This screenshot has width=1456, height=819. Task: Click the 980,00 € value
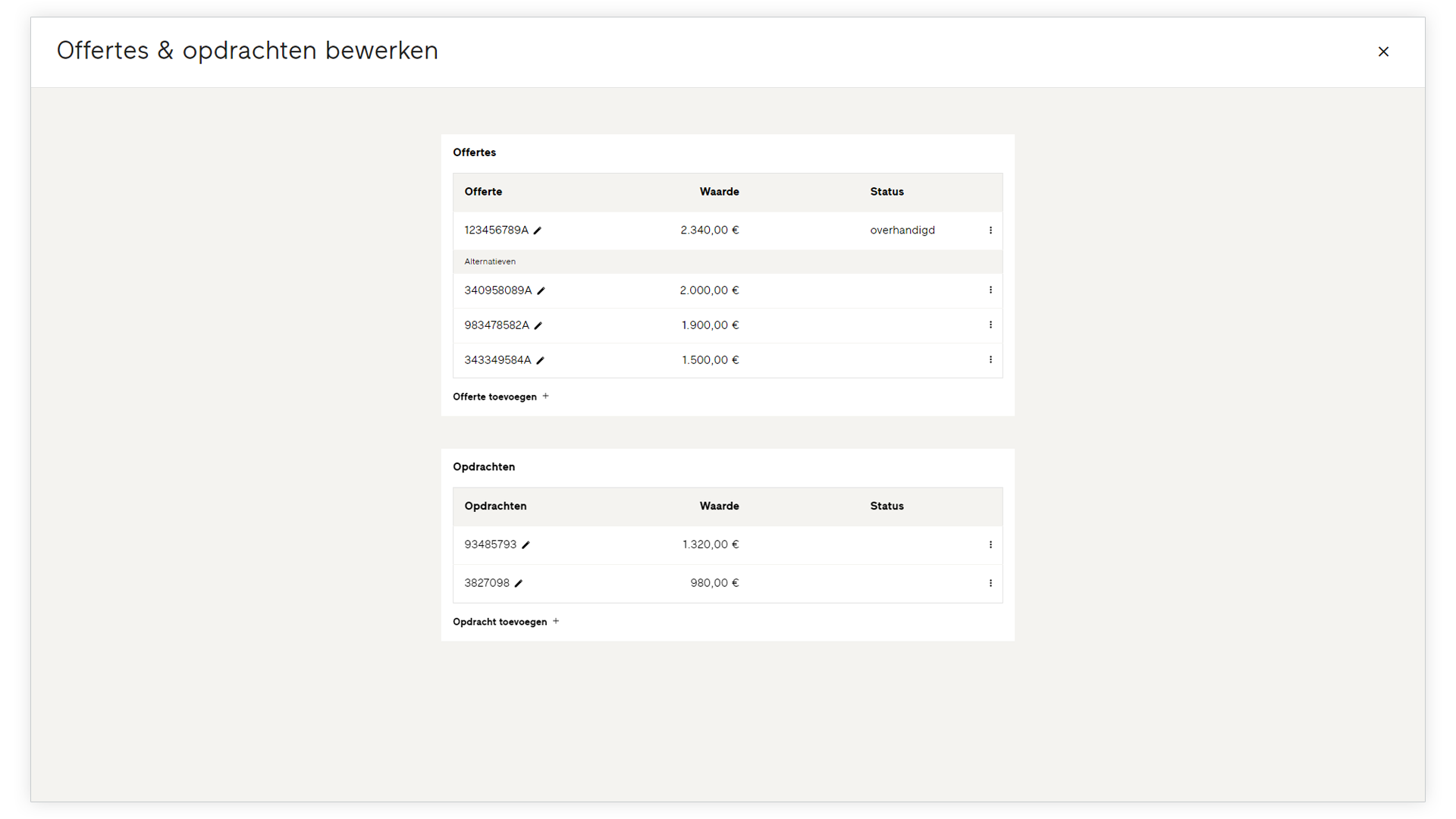714,583
